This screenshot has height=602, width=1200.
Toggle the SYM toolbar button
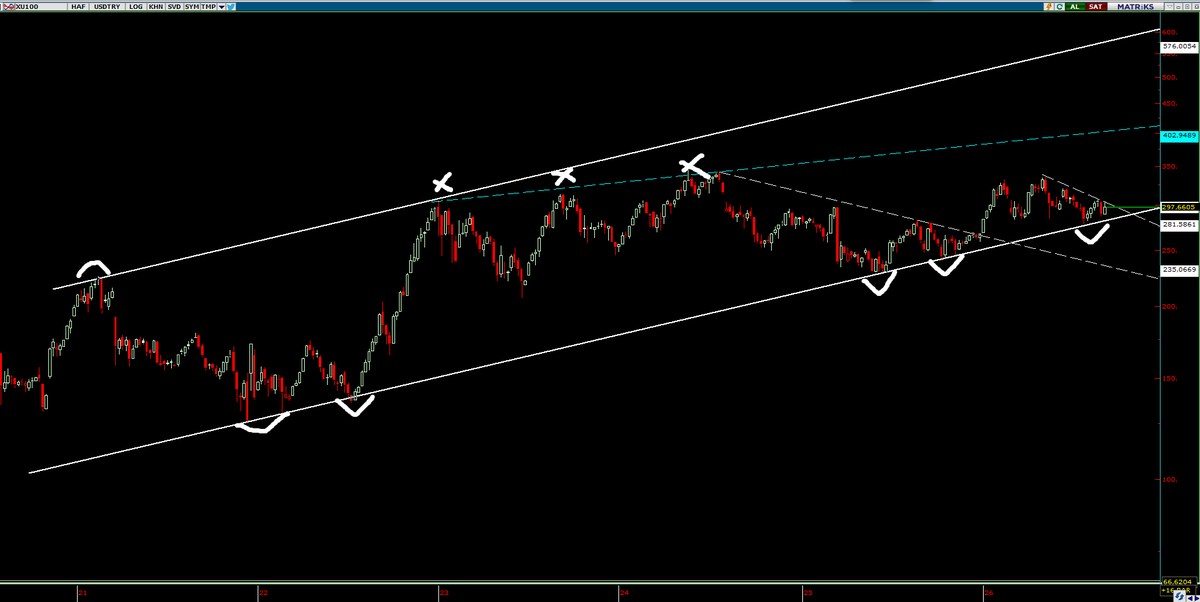pos(192,7)
